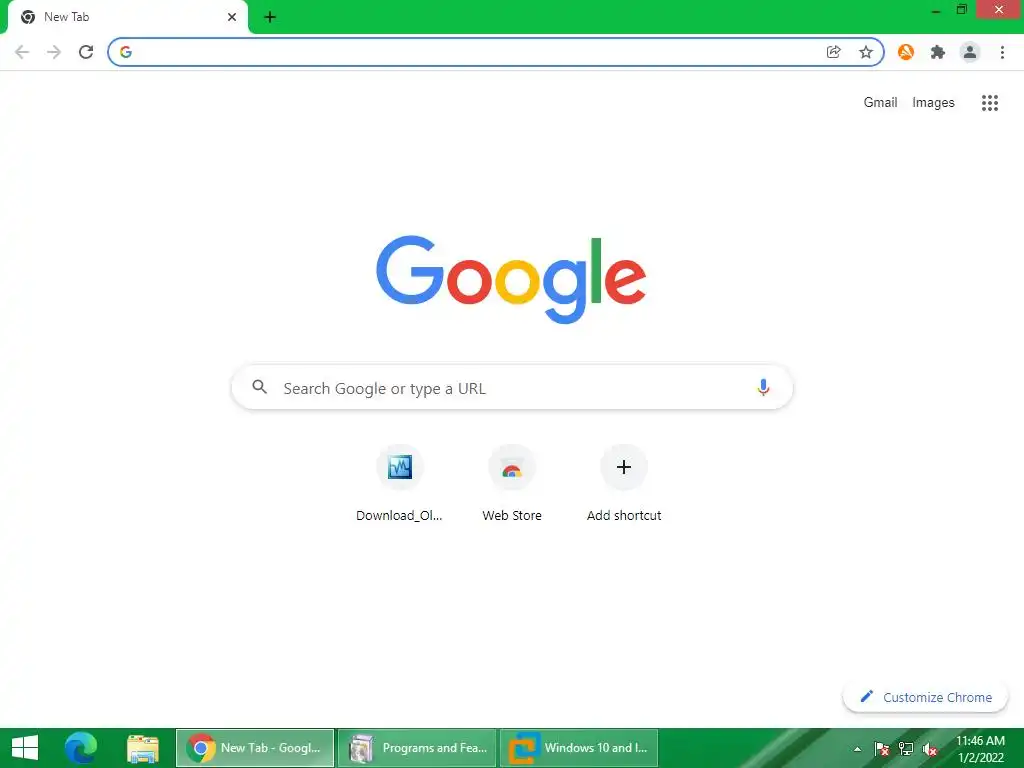The width and height of the screenshot is (1024, 768).
Task: Open the orange Avast extension icon
Action: coord(906,52)
